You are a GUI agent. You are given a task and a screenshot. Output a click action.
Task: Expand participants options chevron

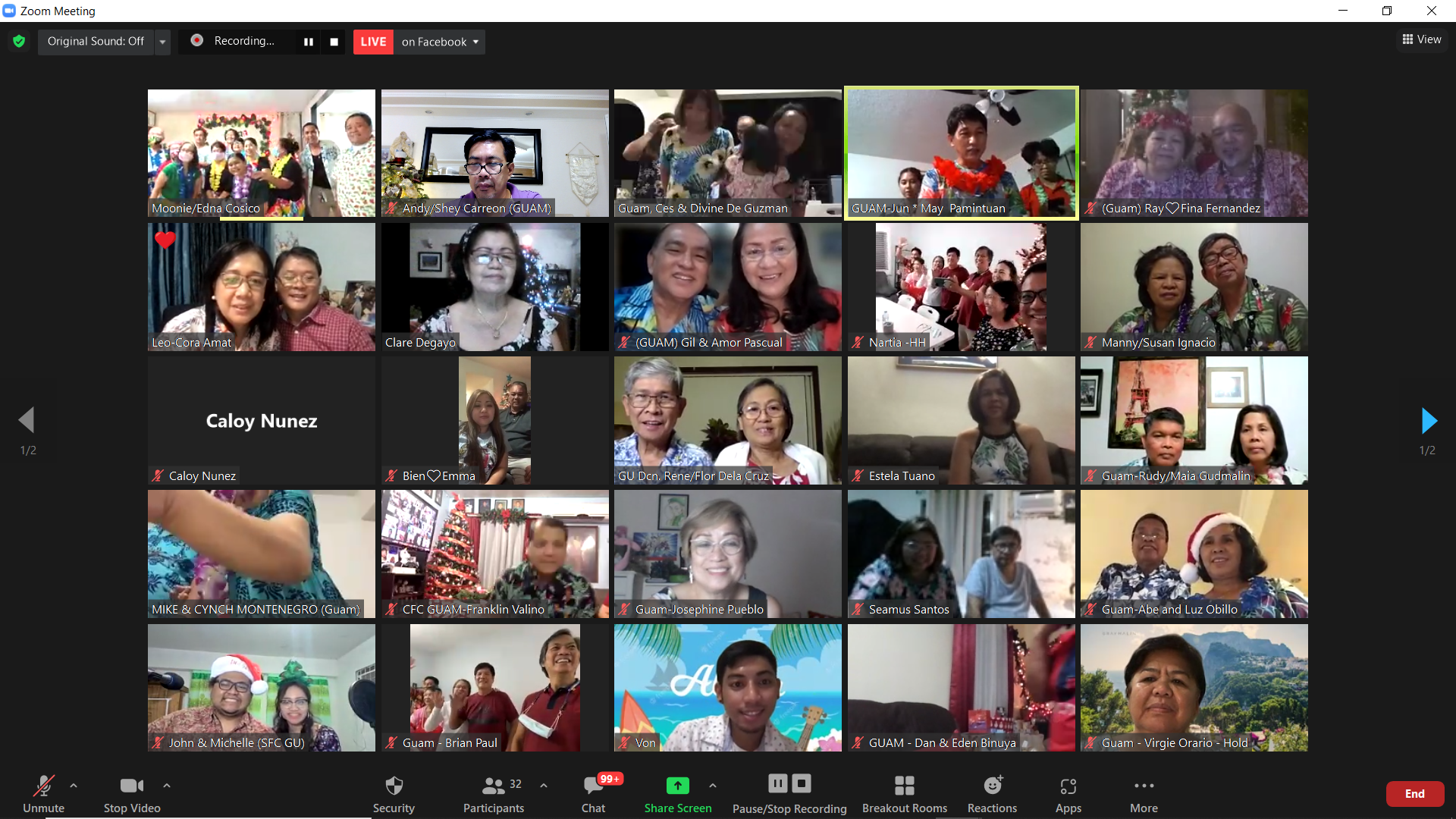pyautogui.click(x=544, y=786)
